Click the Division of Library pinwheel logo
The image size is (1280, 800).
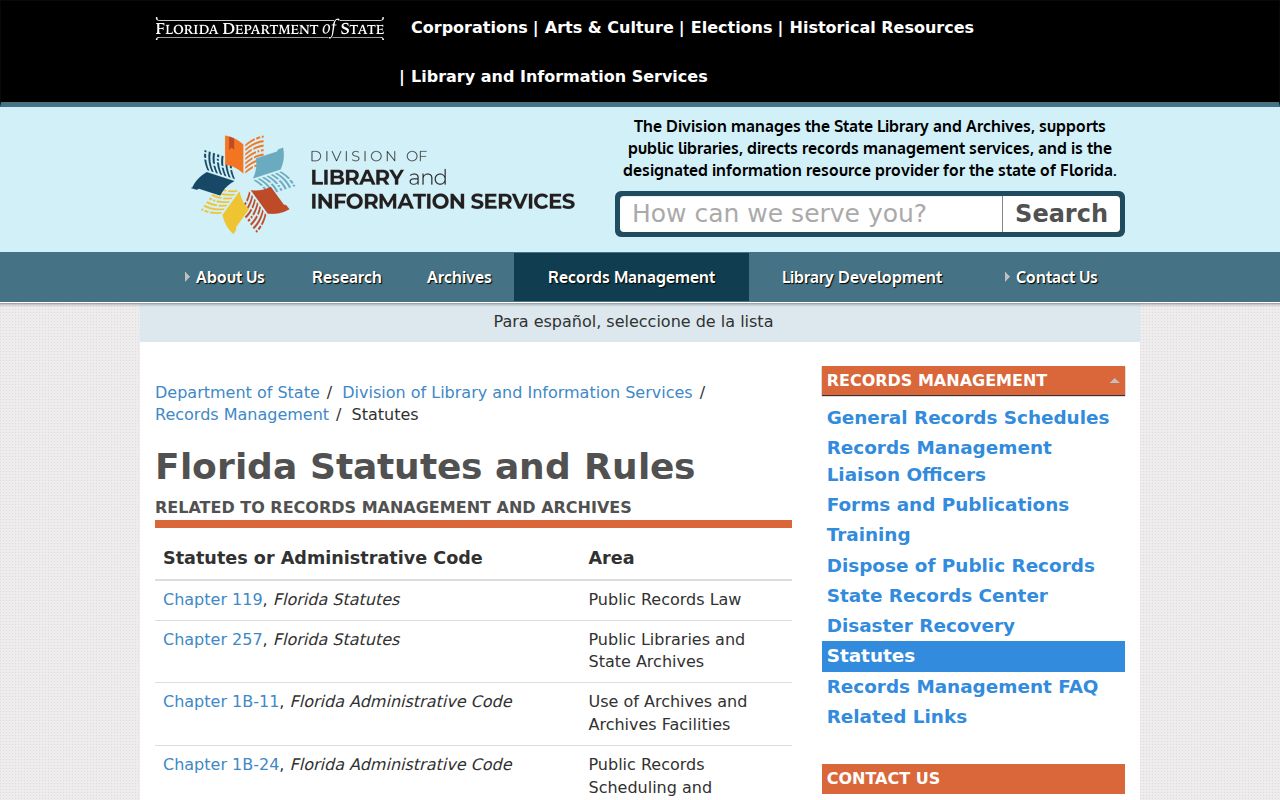pyautogui.click(x=244, y=184)
